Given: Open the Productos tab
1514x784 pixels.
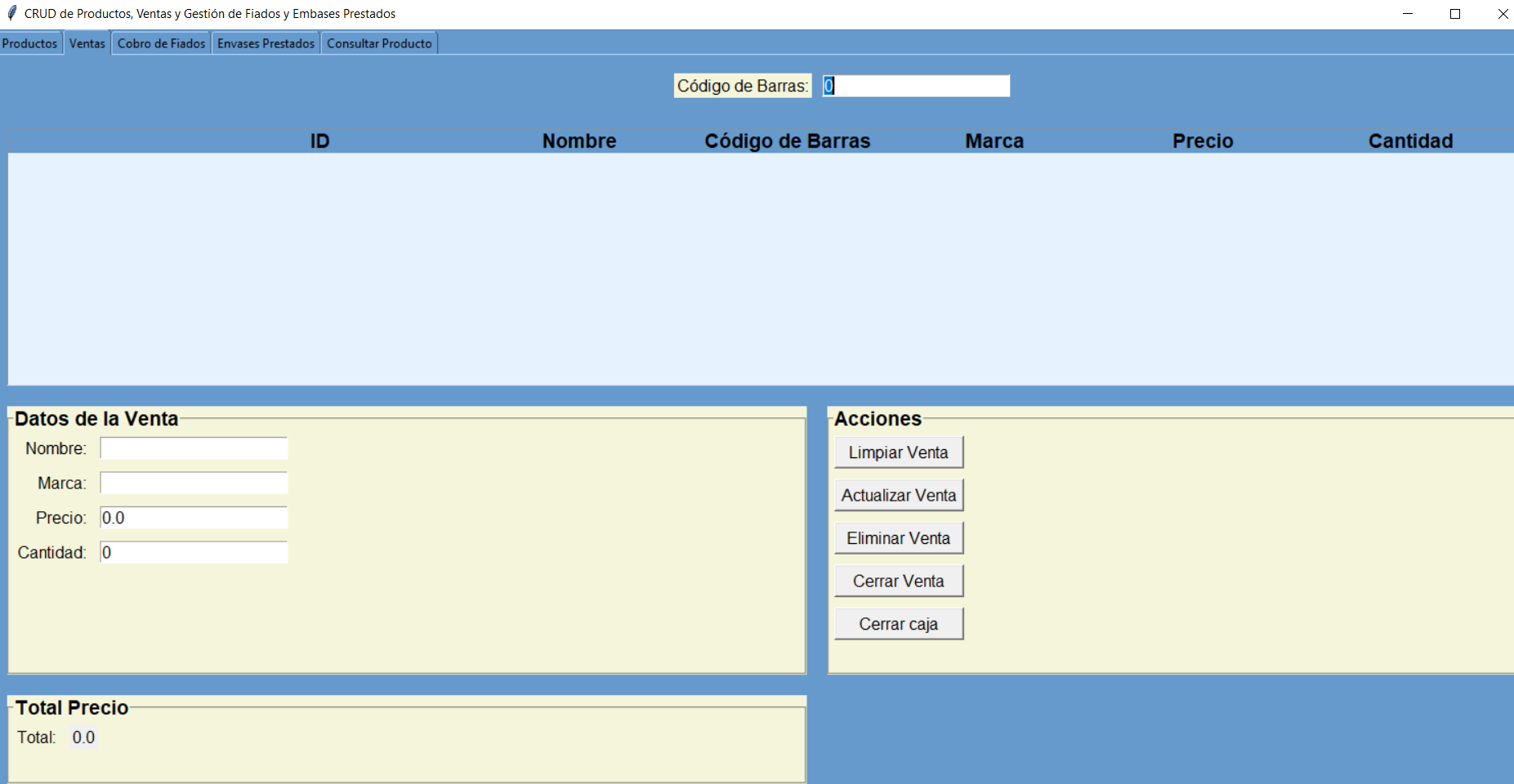Looking at the screenshot, I should point(30,43).
